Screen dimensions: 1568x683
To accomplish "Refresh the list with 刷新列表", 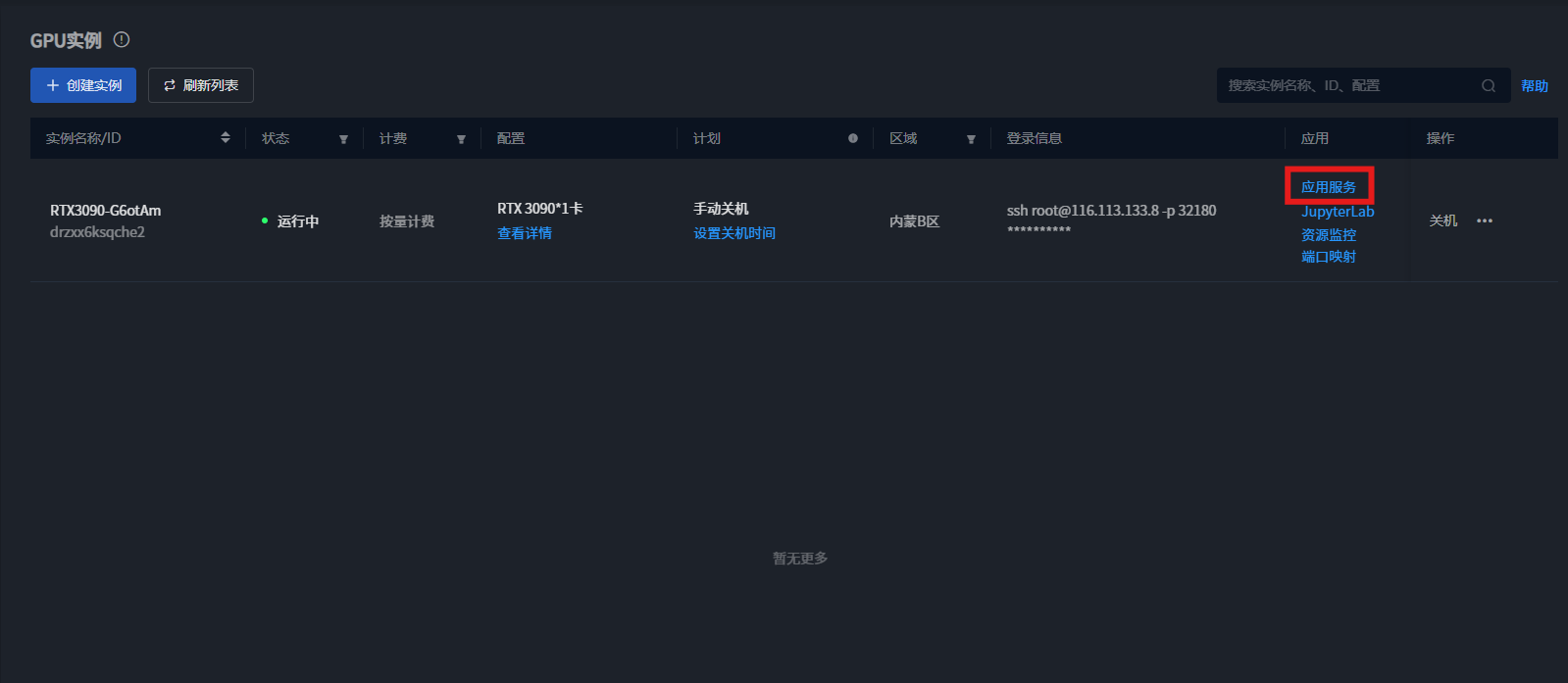I will (201, 85).
